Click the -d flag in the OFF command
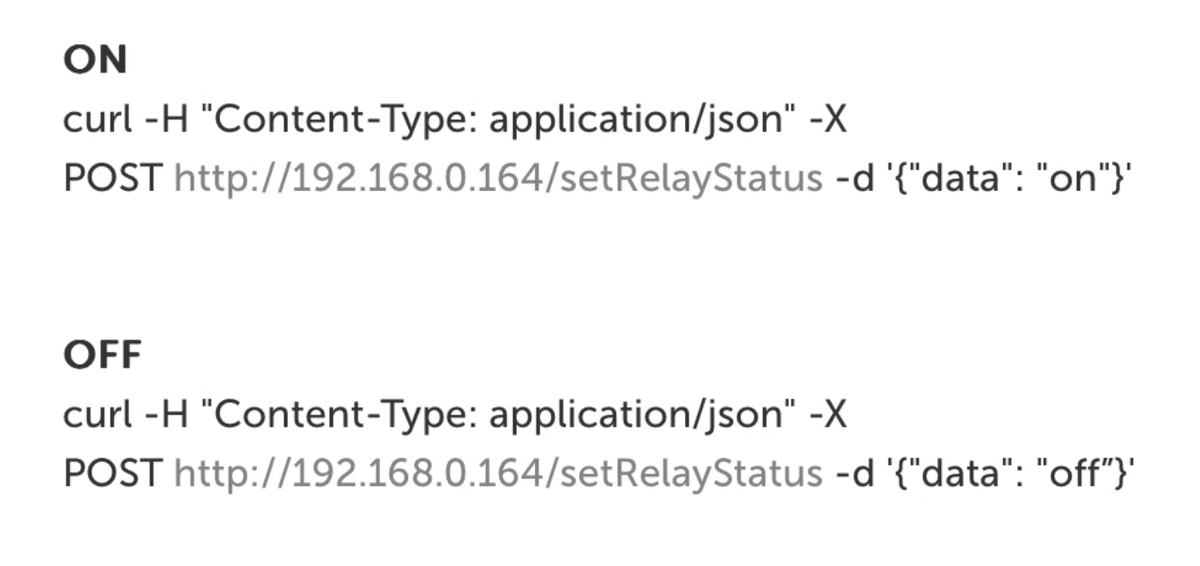The image size is (1200, 566). click(853, 473)
